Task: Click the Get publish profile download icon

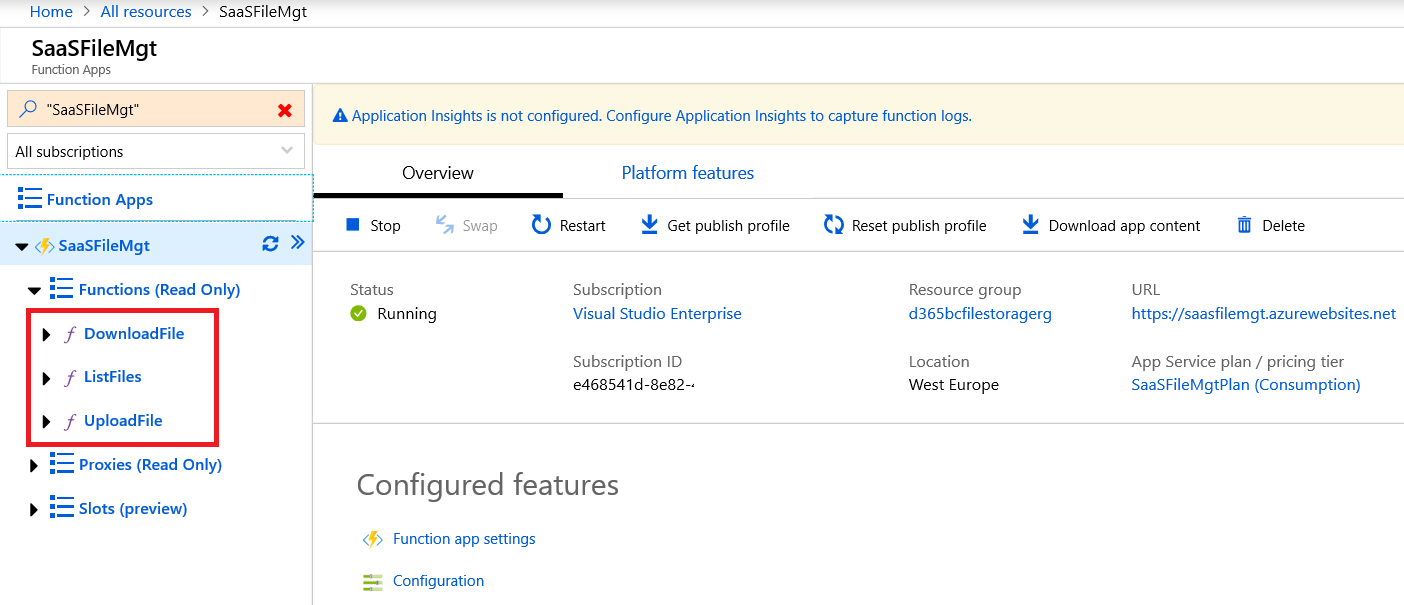Action: pos(649,225)
